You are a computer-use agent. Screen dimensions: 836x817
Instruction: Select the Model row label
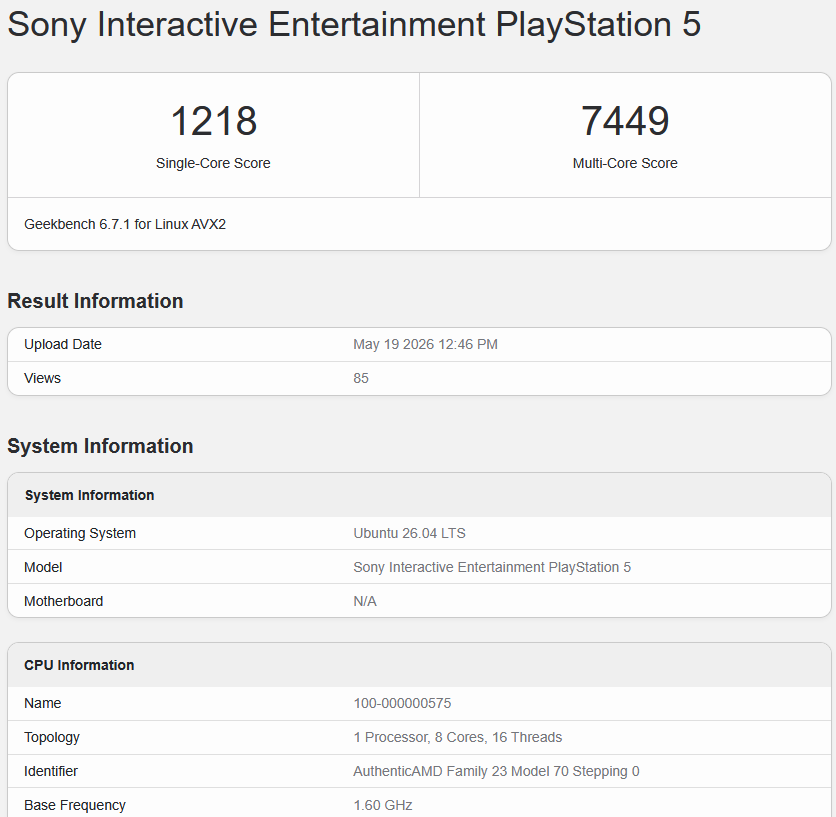tap(43, 567)
